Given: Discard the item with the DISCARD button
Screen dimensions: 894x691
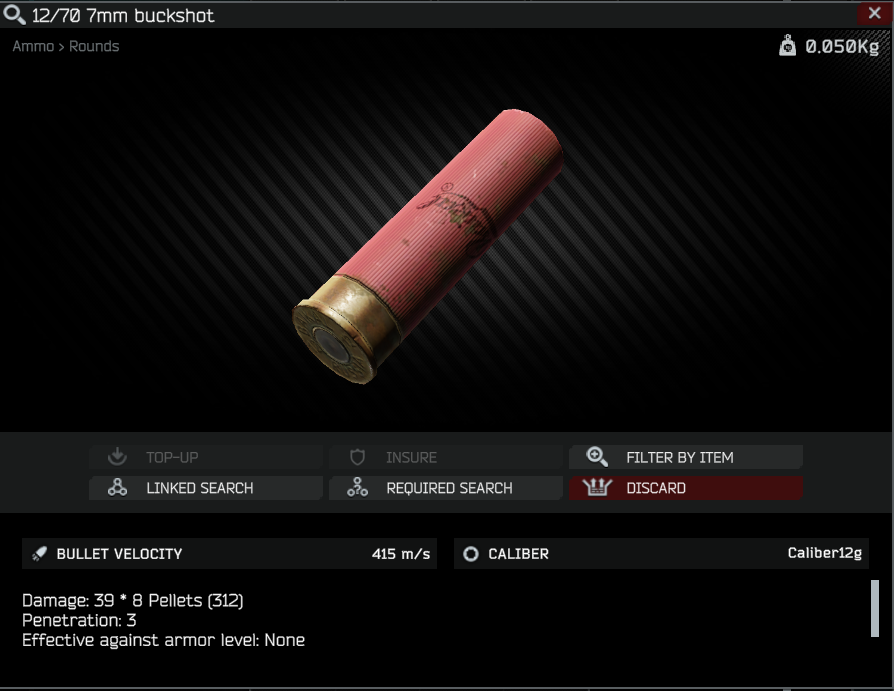Looking at the screenshot, I should [686, 487].
